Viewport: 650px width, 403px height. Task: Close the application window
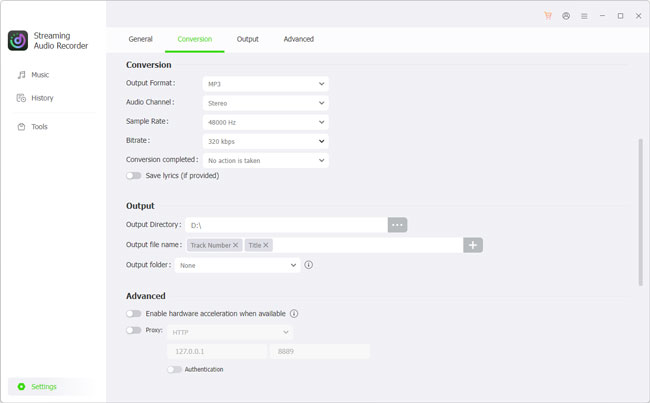638,16
